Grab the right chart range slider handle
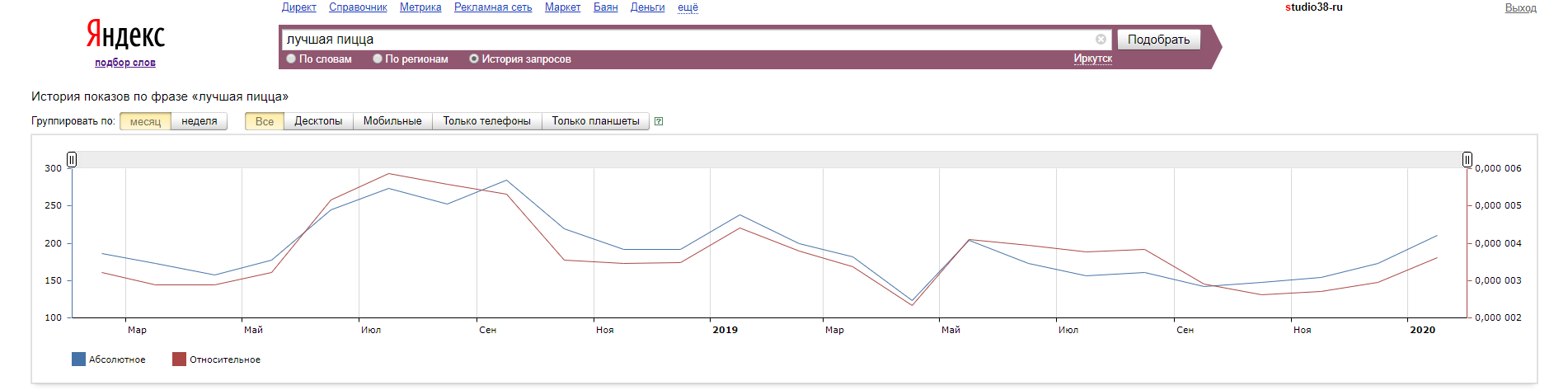 1467,160
